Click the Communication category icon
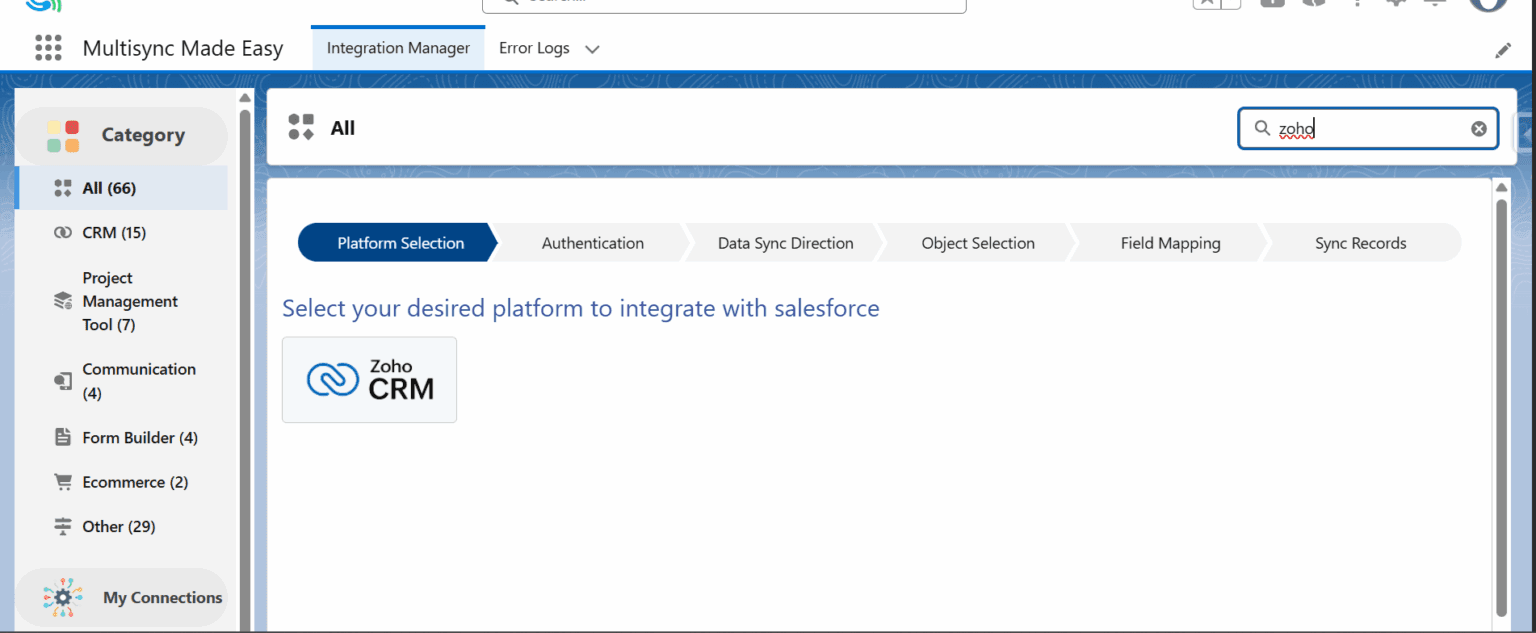 [63, 381]
